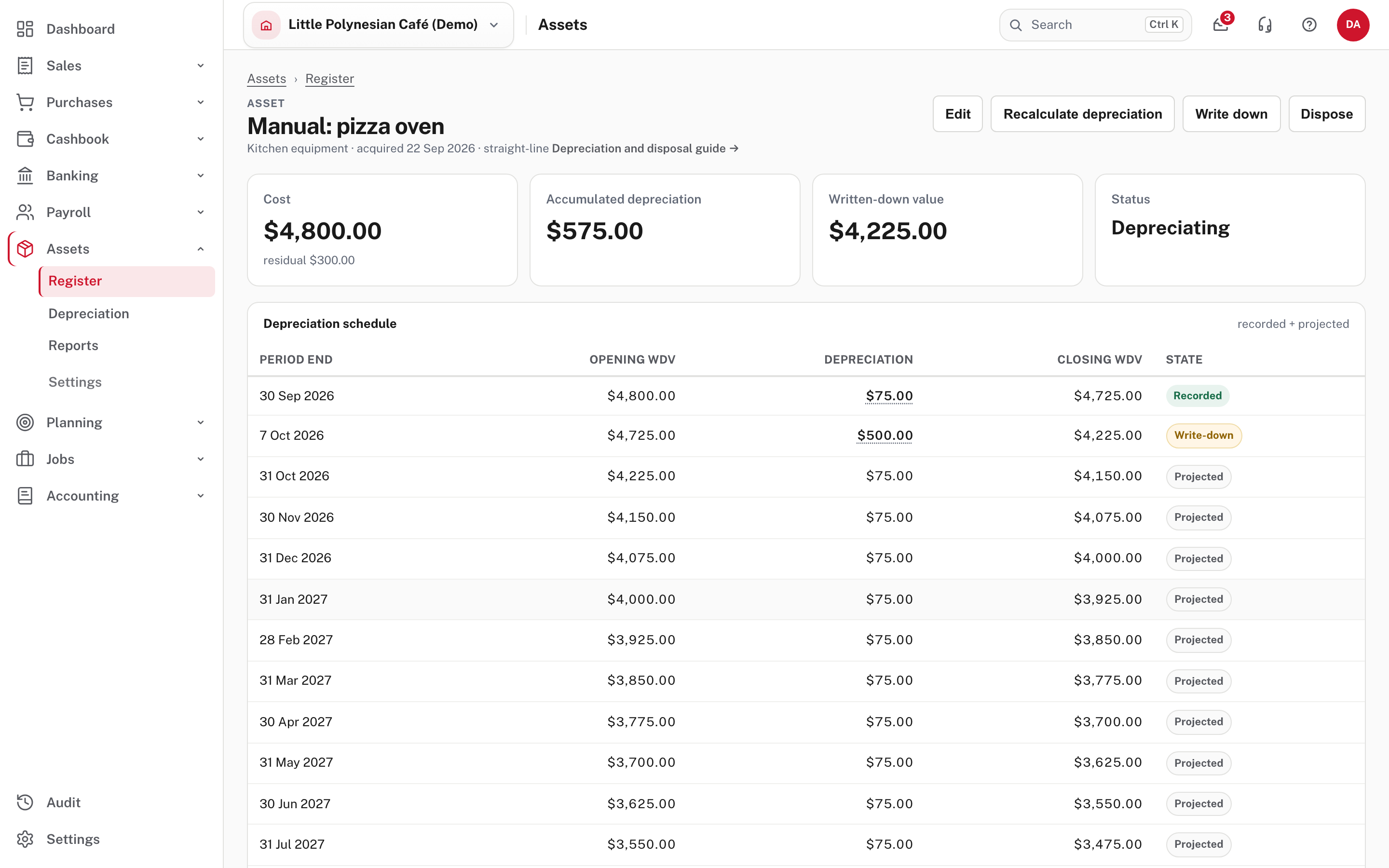Click the Assets box icon
This screenshot has width=1389, height=868.
click(x=25, y=249)
